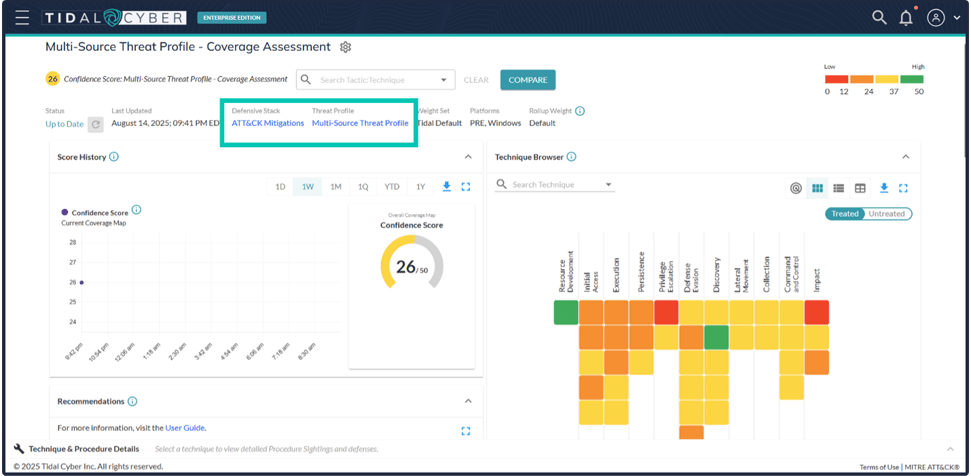Click the PRE, Windows platforms value
Viewport: 971px width, 476px height.
(495, 123)
